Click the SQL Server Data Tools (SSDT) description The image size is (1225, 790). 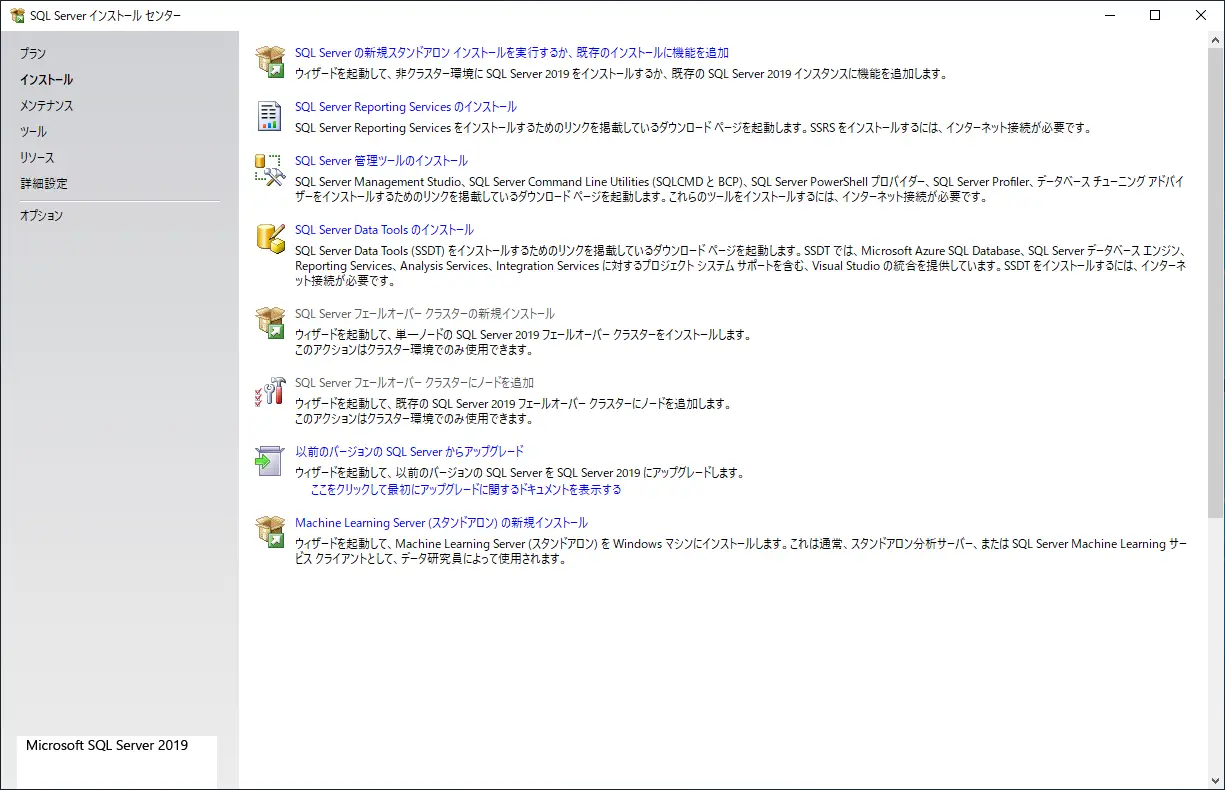(741, 265)
